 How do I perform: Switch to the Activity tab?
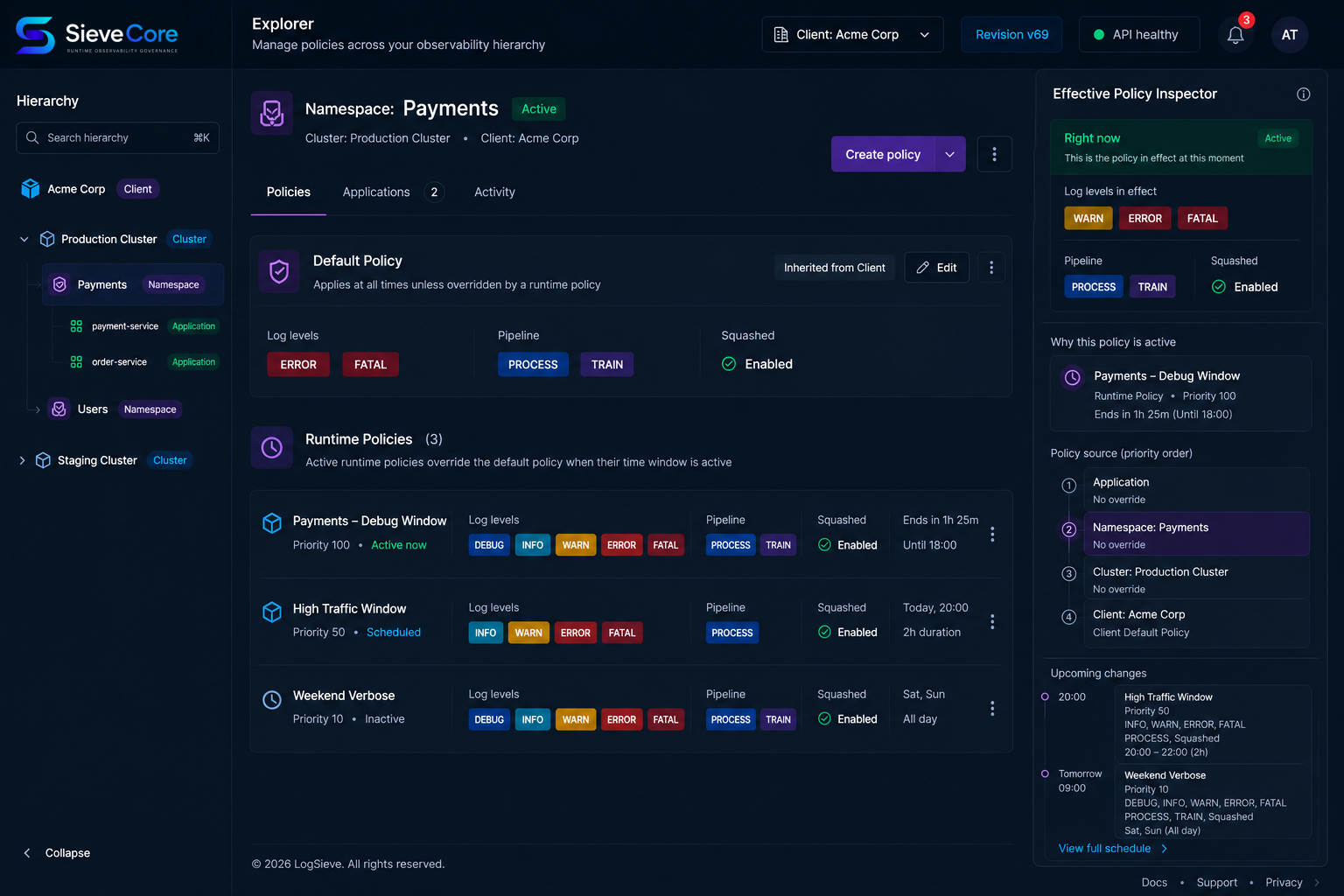click(494, 192)
